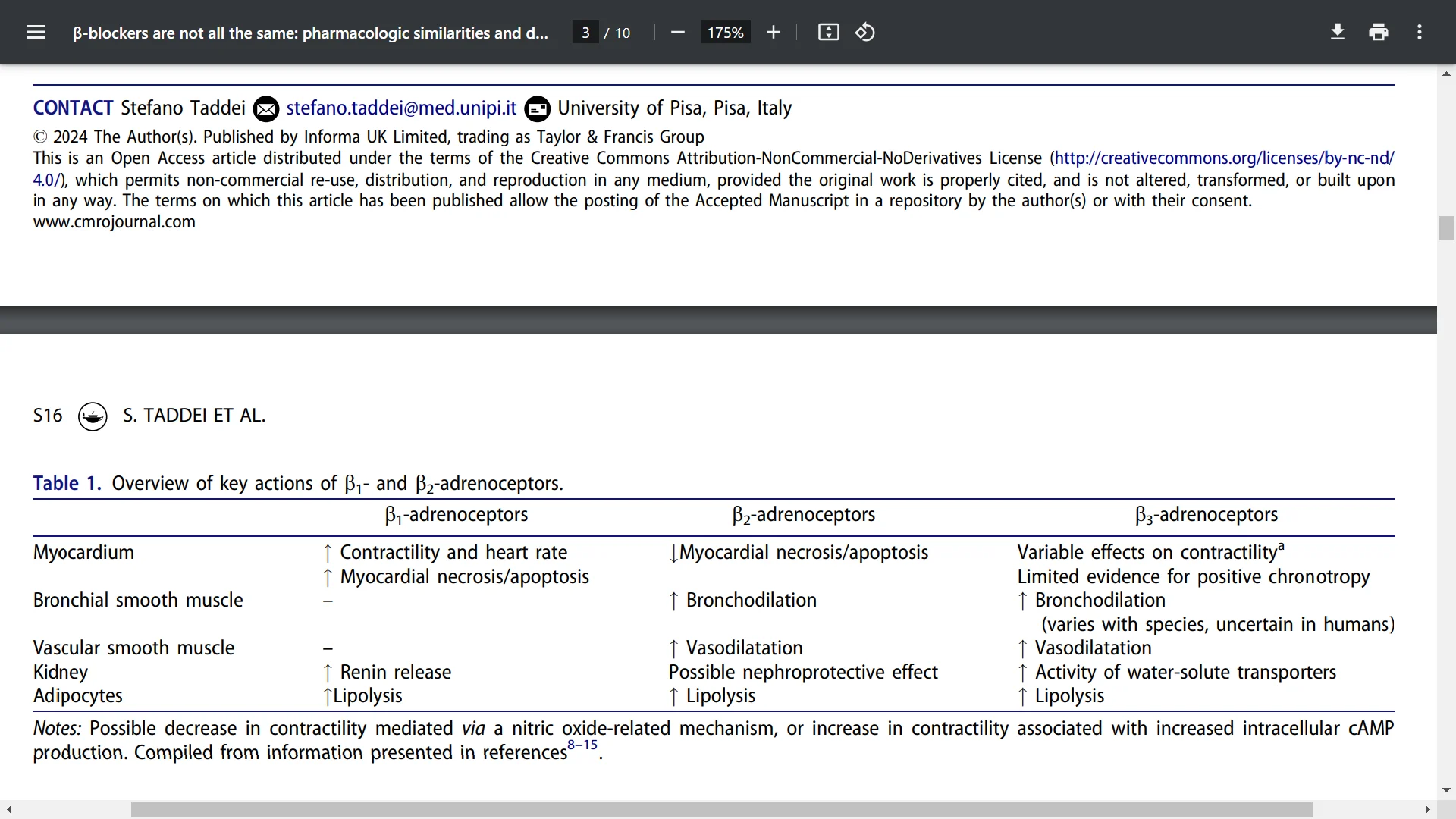
Task: Click the reference superscript 8–15
Action: (x=582, y=745)
